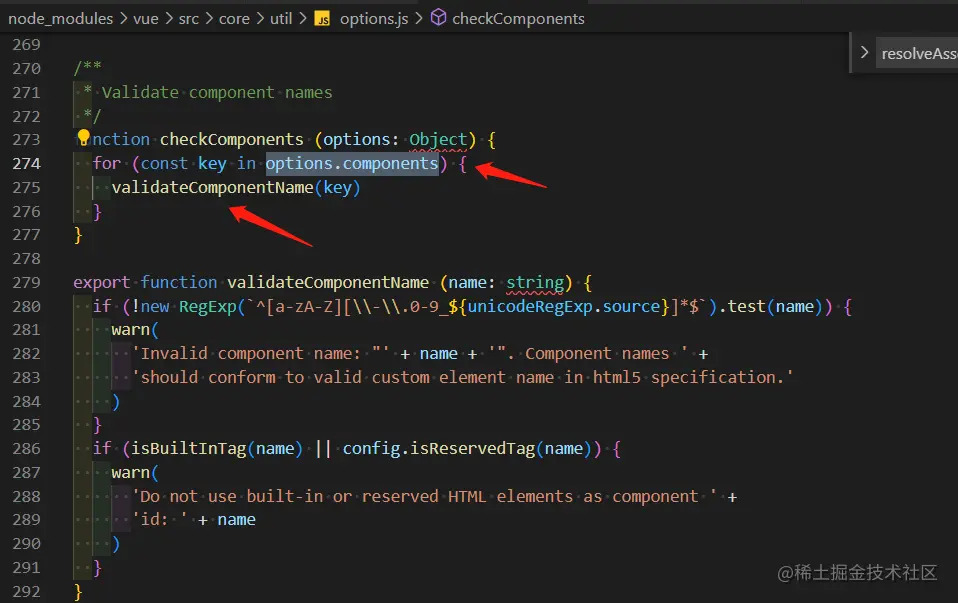This screenshot has width=958, height=603.
Task: Click the 'id: ' string on line 289
Action: [x=159, y=520]
